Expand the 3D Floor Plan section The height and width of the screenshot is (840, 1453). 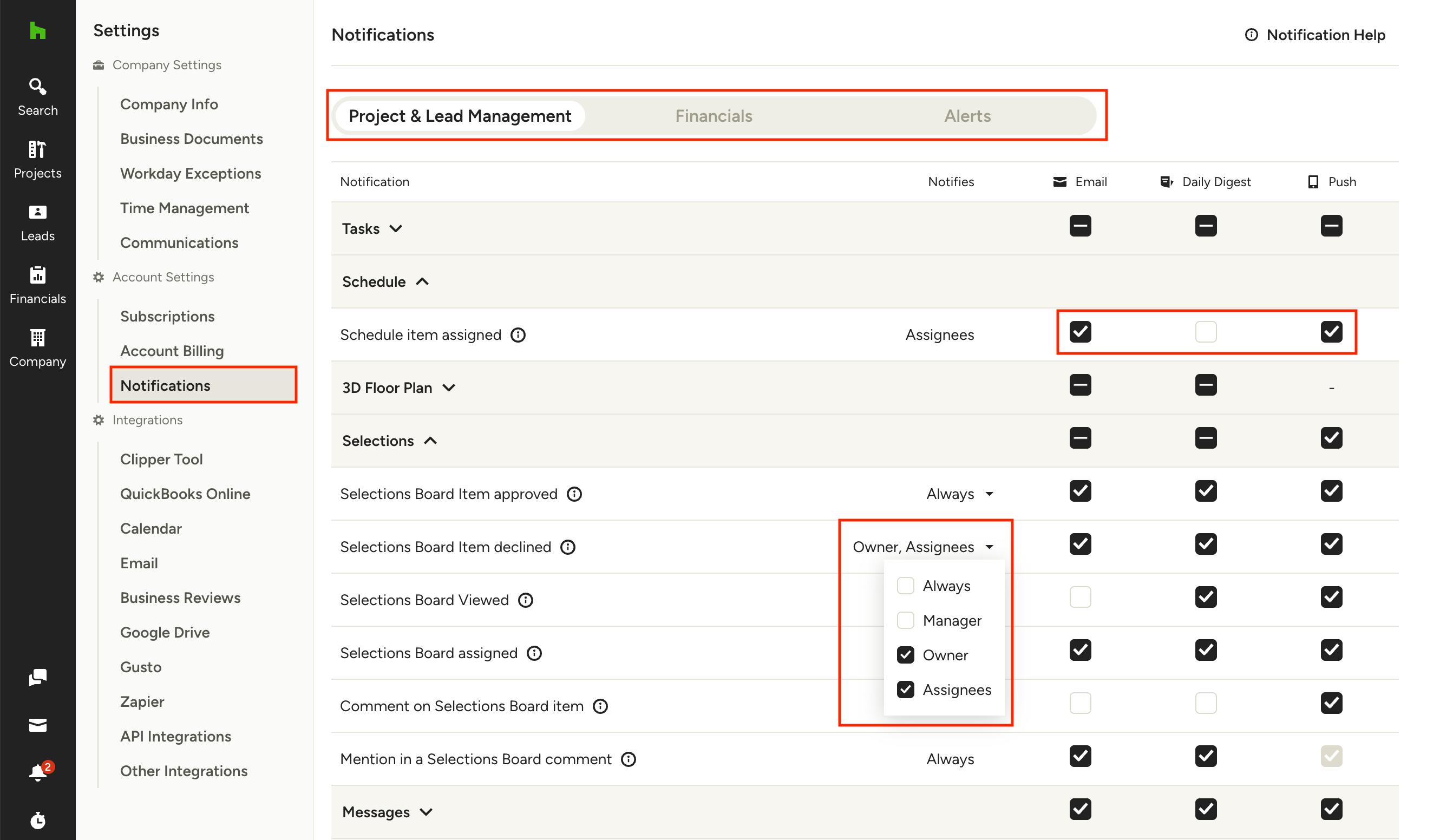(x=398, y=388)
